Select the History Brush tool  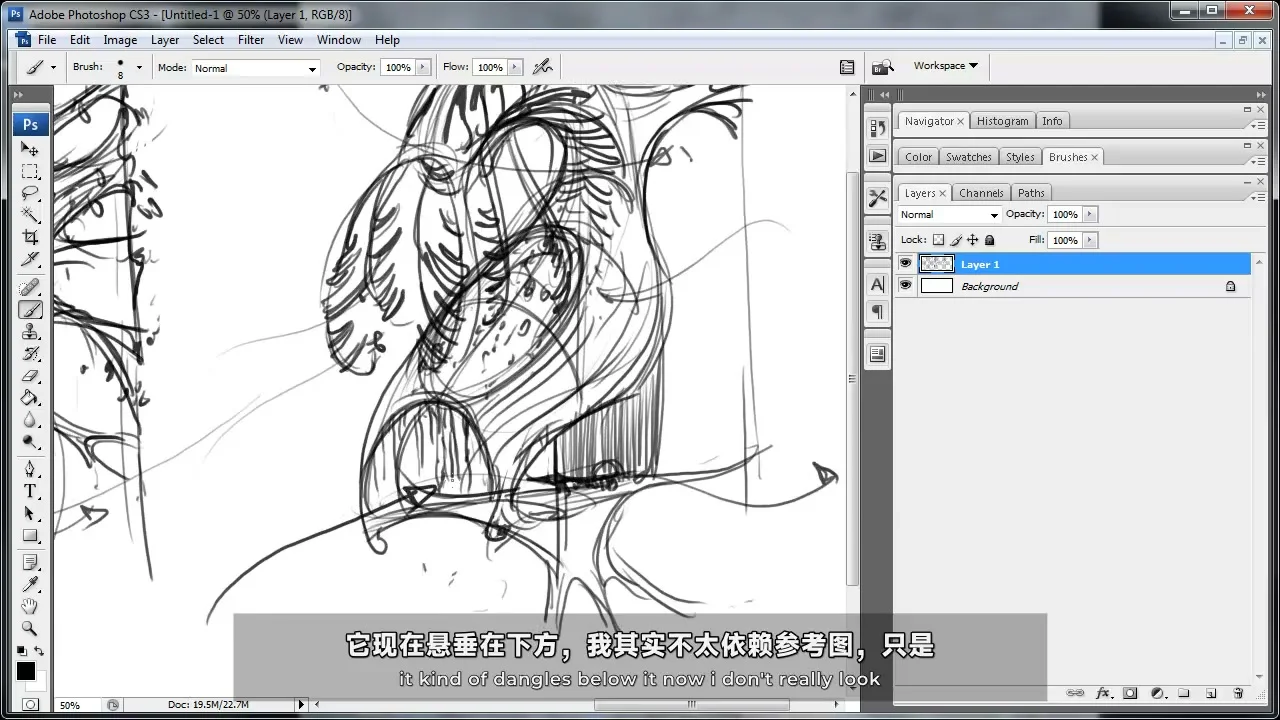(30, 354)
